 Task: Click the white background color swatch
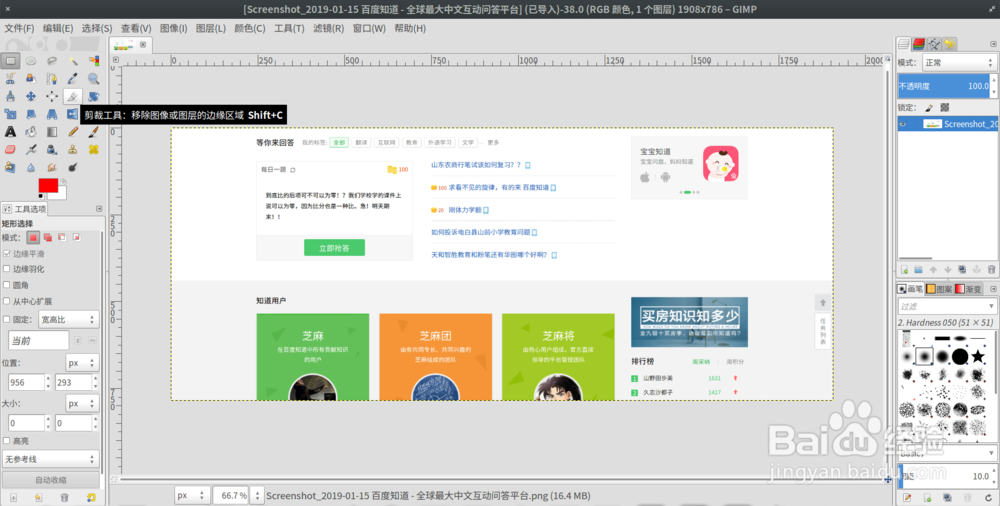[x=61, y=193]
